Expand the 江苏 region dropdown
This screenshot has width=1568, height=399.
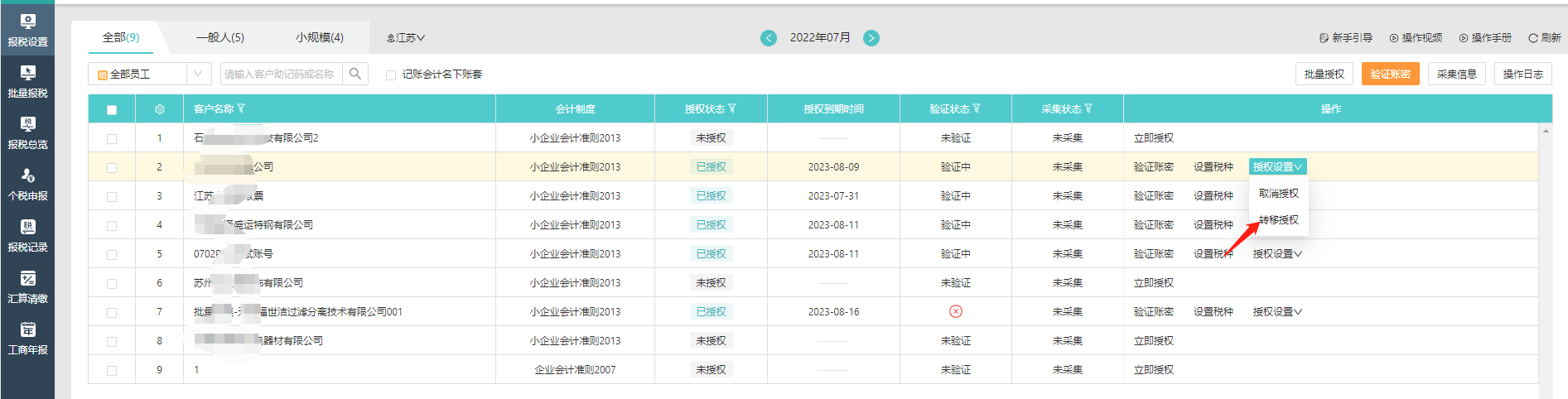tap(406, 38)
